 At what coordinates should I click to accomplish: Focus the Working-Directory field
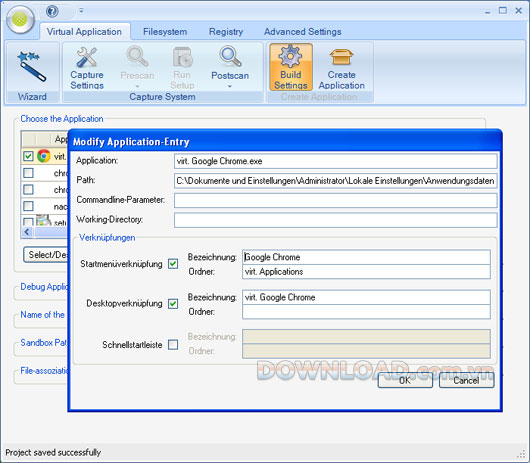pos(335,220)
